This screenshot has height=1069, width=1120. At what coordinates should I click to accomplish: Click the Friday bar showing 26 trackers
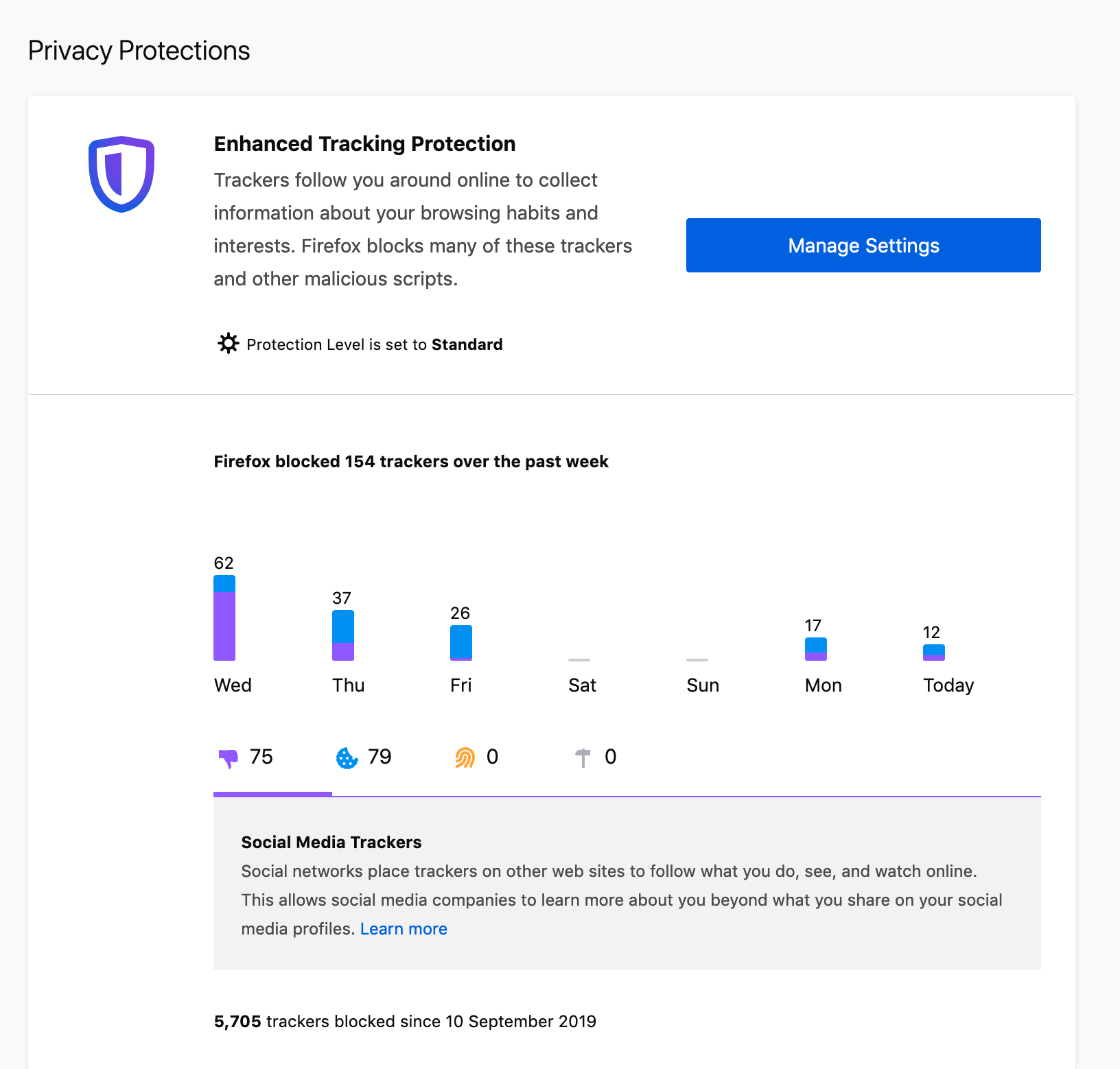461,643
